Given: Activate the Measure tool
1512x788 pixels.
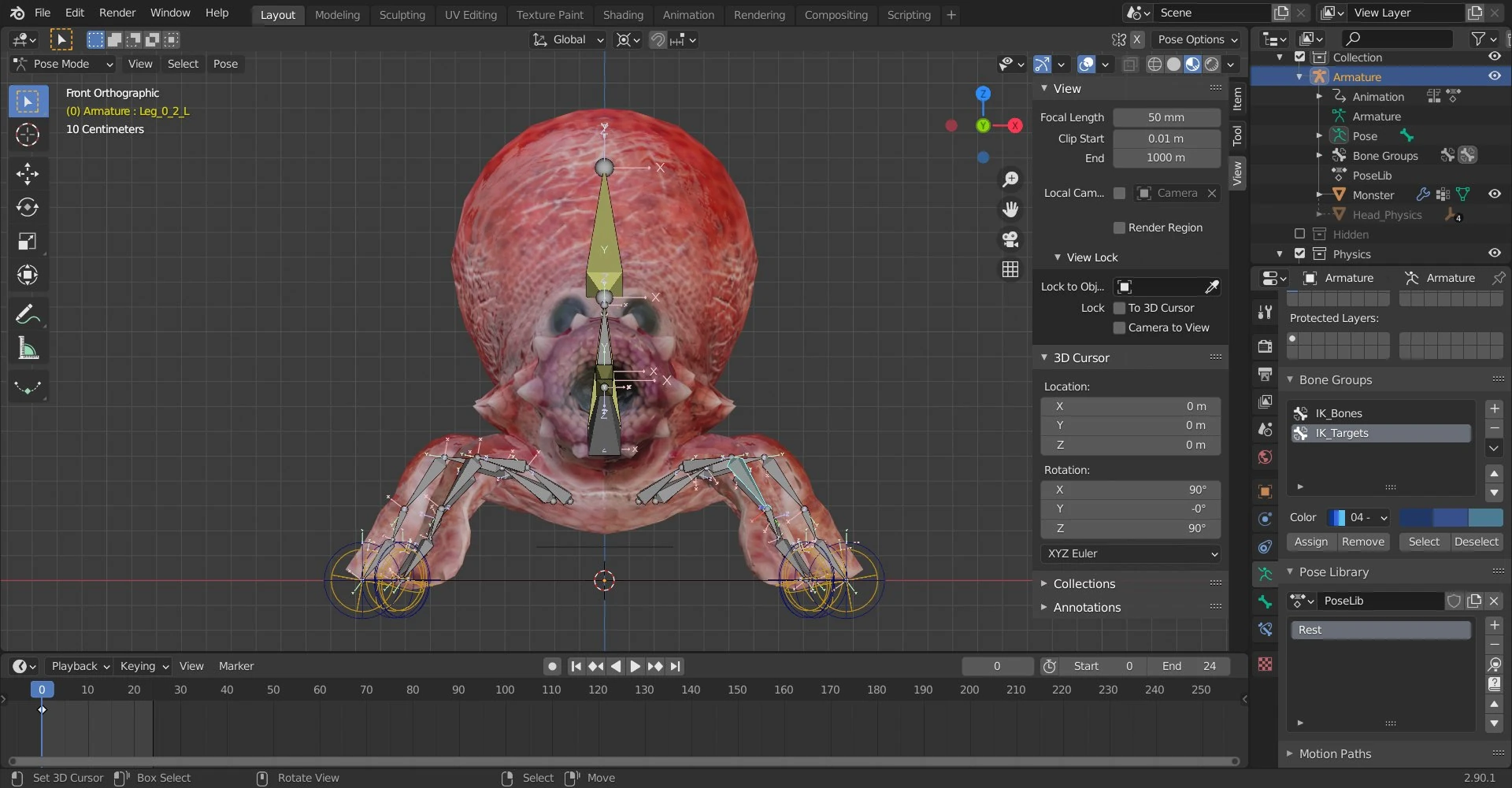Looking at the screenshot, I should 28,348.
